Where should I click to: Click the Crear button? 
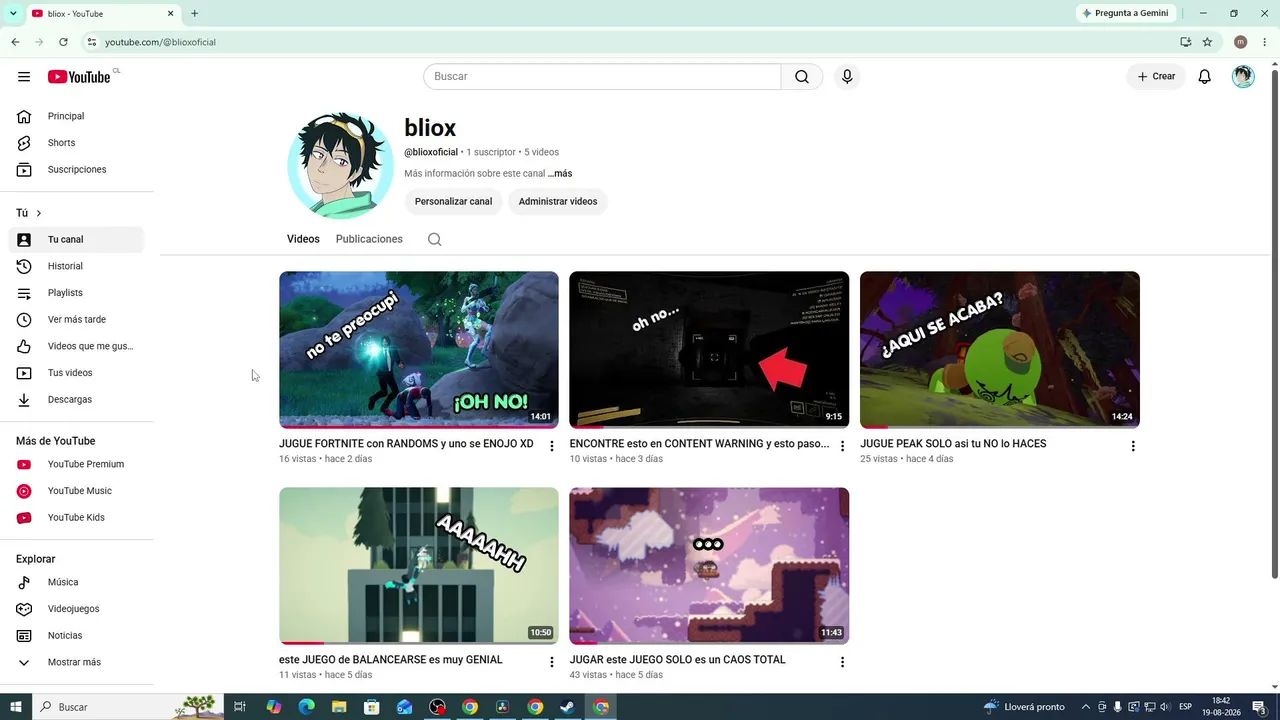(1156, 77)
